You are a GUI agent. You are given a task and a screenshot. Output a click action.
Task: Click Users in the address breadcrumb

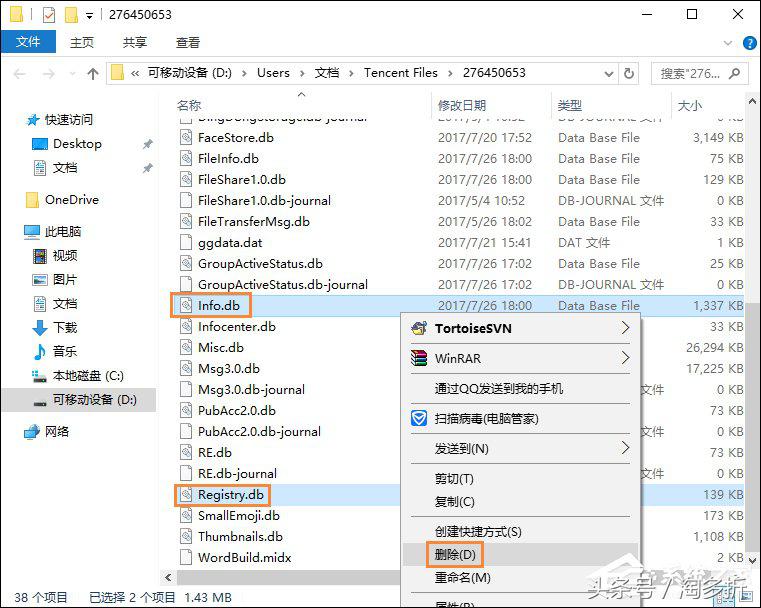[273, 73]
